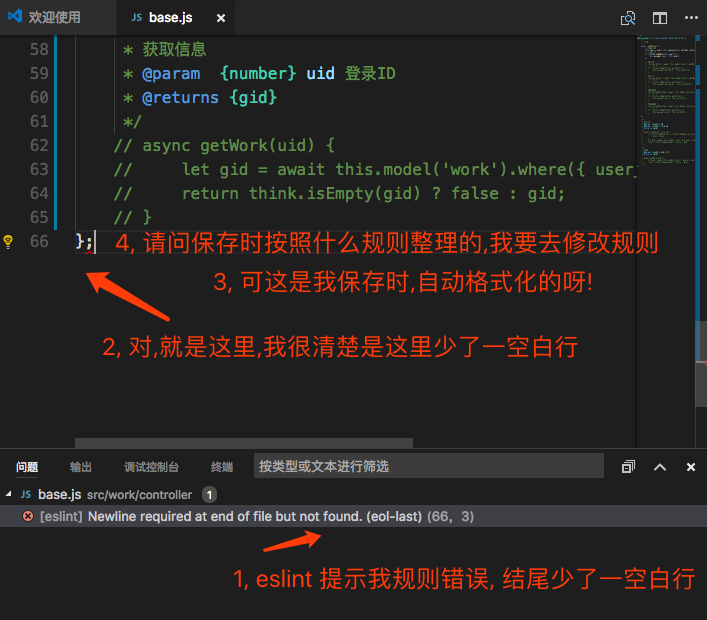Viewport: 707px width, 620px height.
Task: Click the horizontal scrollbar of the editor
Action: click(243, 442)
